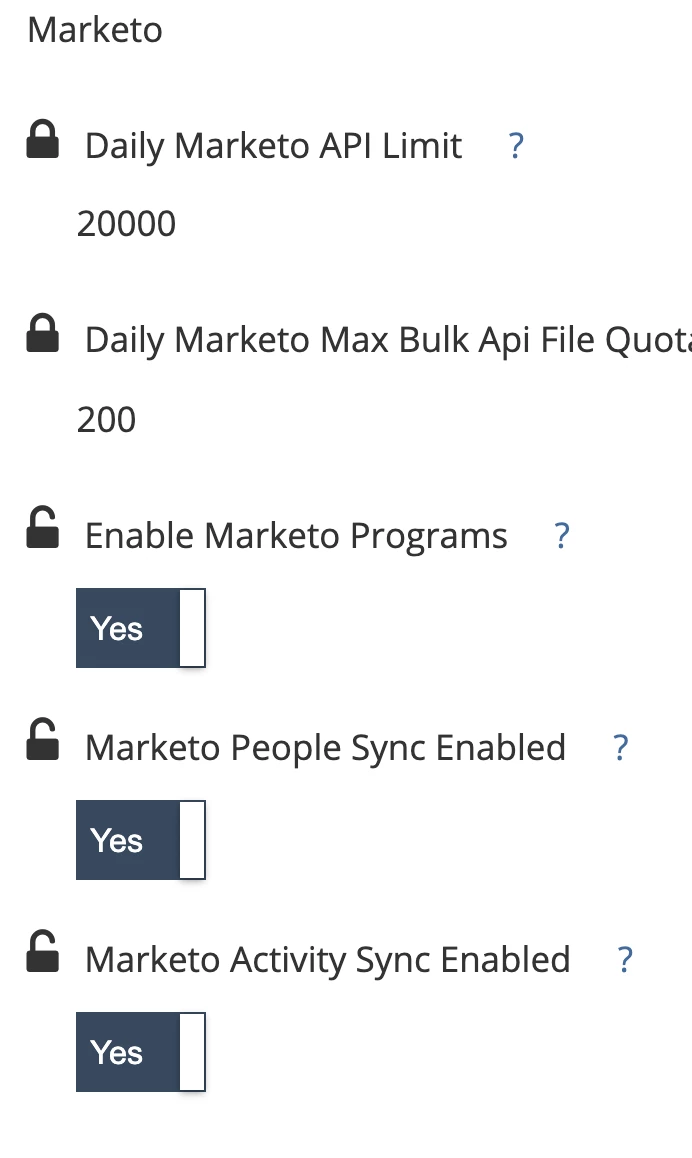Viewport: 692px width, 1158px height.
Task: Click the unlocked padlock beside Marketo Activity Sync Enabled
Action: pyautogui.click(x=43, y=950)
